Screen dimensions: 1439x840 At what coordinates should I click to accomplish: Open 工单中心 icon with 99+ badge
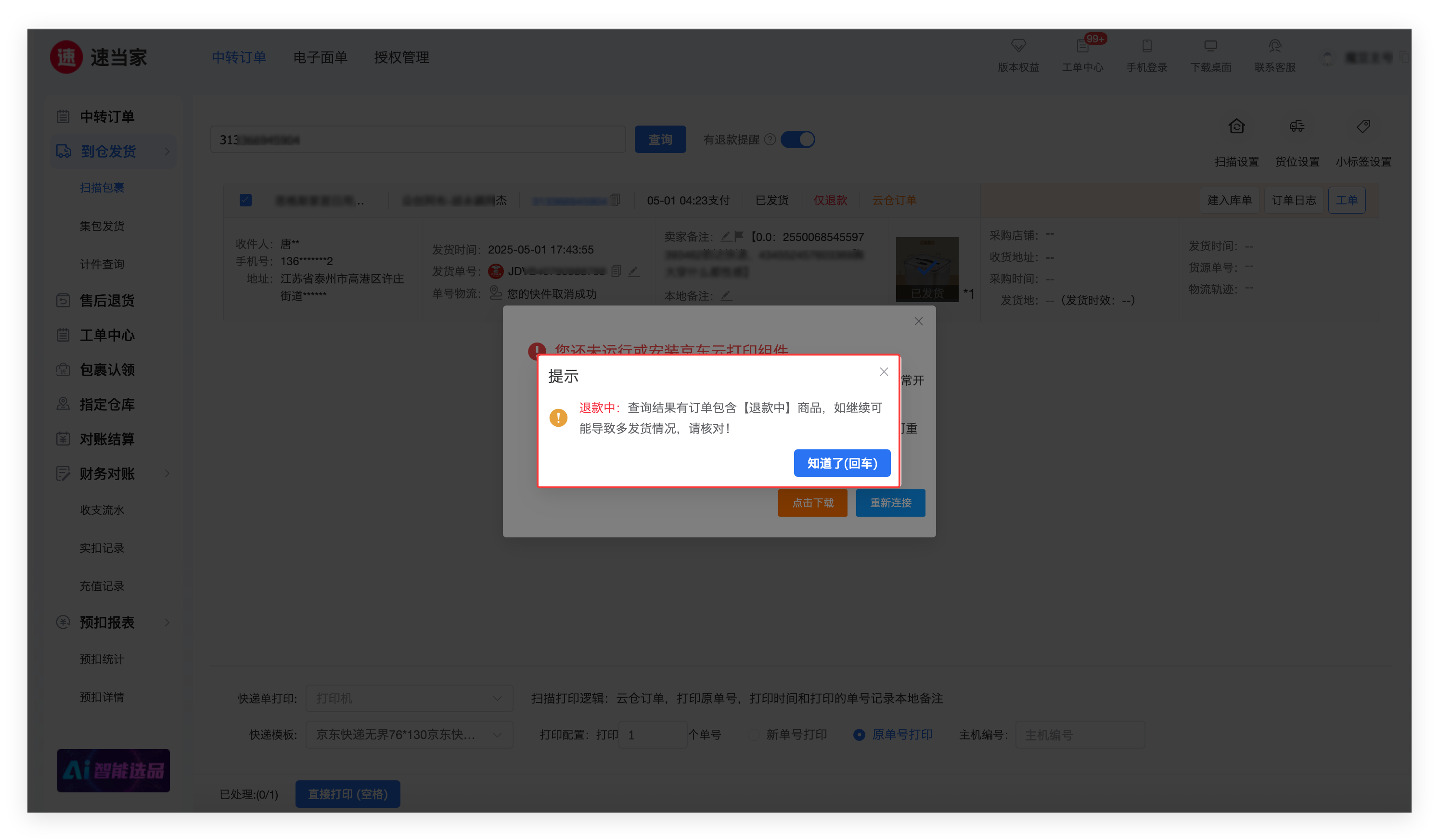(1082, 46)
